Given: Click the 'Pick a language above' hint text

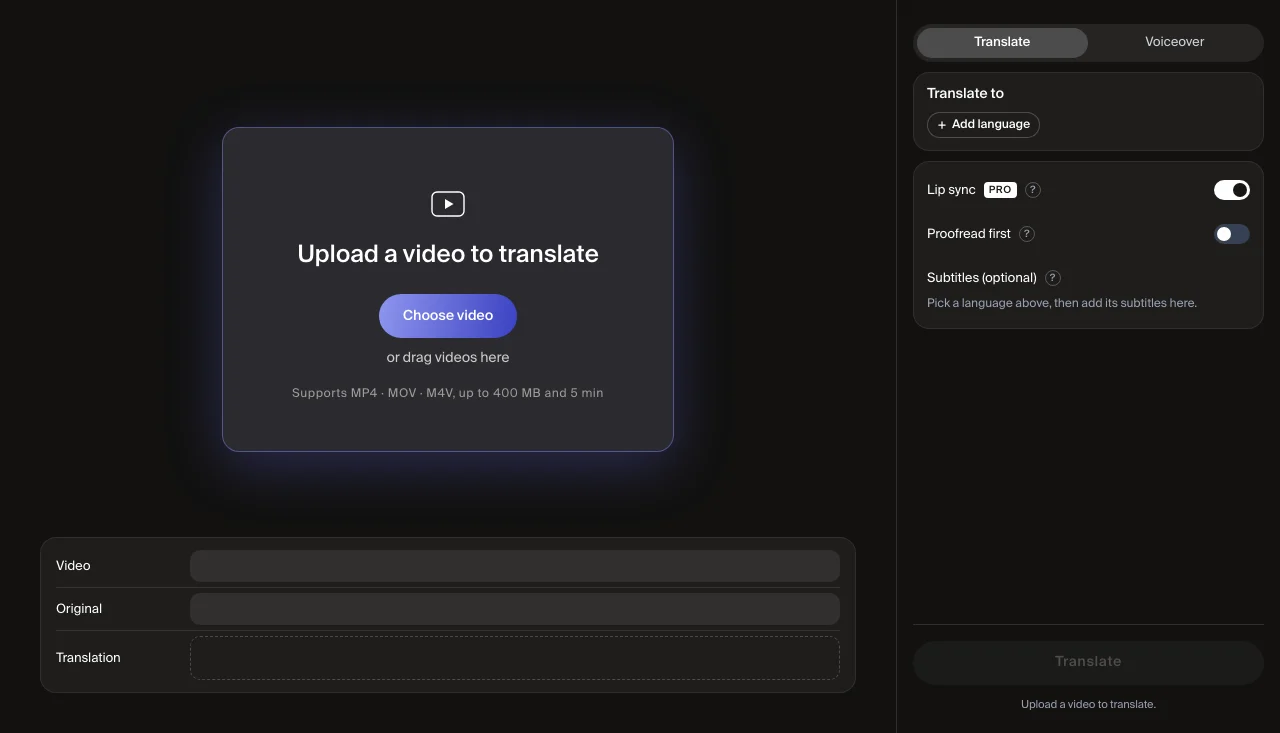Looking at the screenshot, I should coord(1062,303).
